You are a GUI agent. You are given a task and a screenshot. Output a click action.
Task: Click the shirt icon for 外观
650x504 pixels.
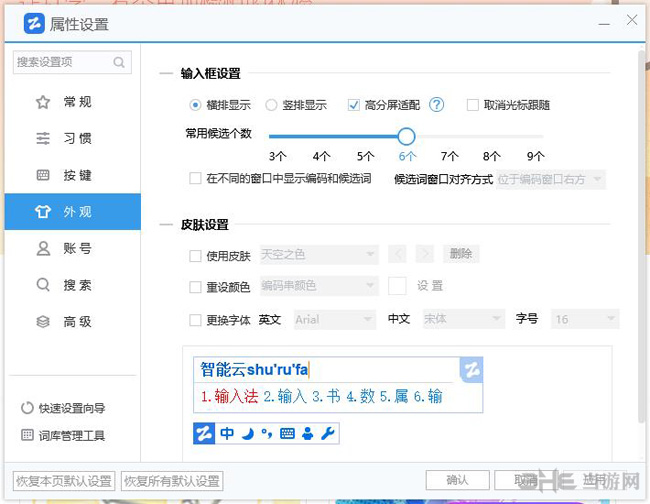point(43,211)
